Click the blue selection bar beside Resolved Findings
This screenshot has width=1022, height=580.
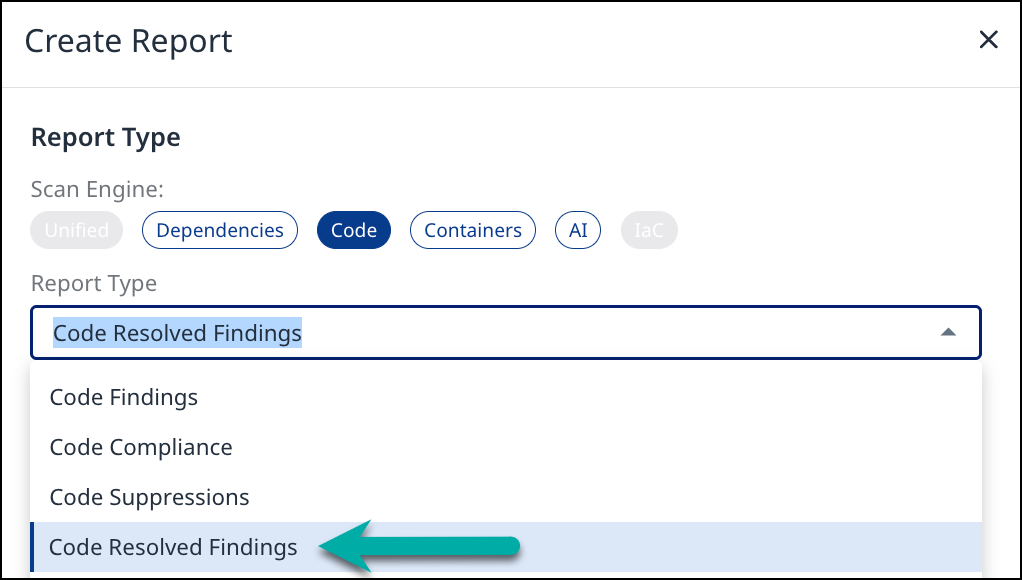coord(32,547)
